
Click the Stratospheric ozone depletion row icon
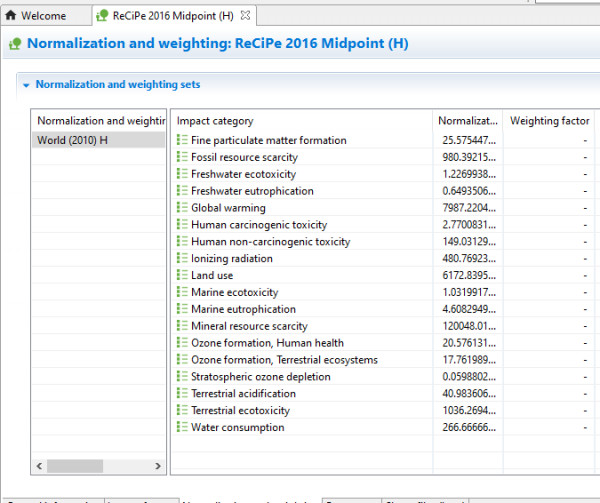[182, 376]
